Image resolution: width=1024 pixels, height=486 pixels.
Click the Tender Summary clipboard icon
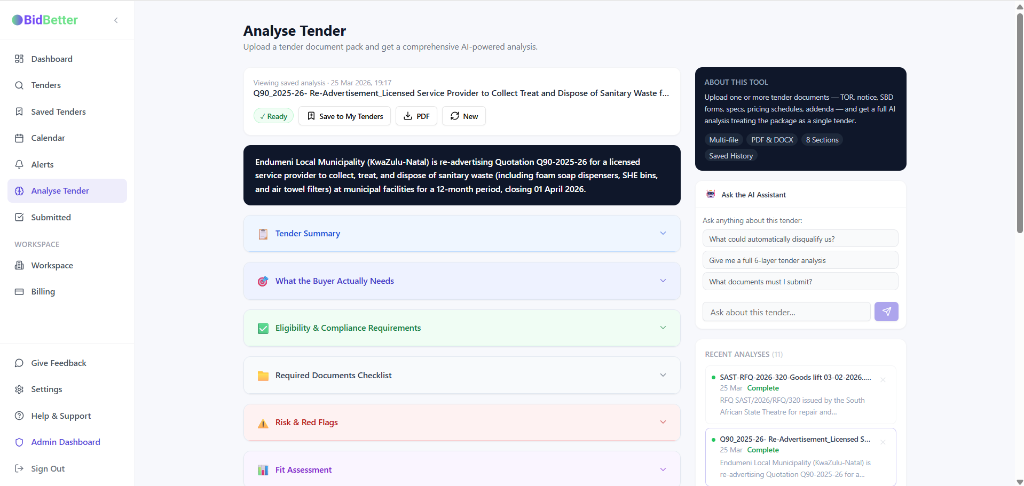point(263,234)
